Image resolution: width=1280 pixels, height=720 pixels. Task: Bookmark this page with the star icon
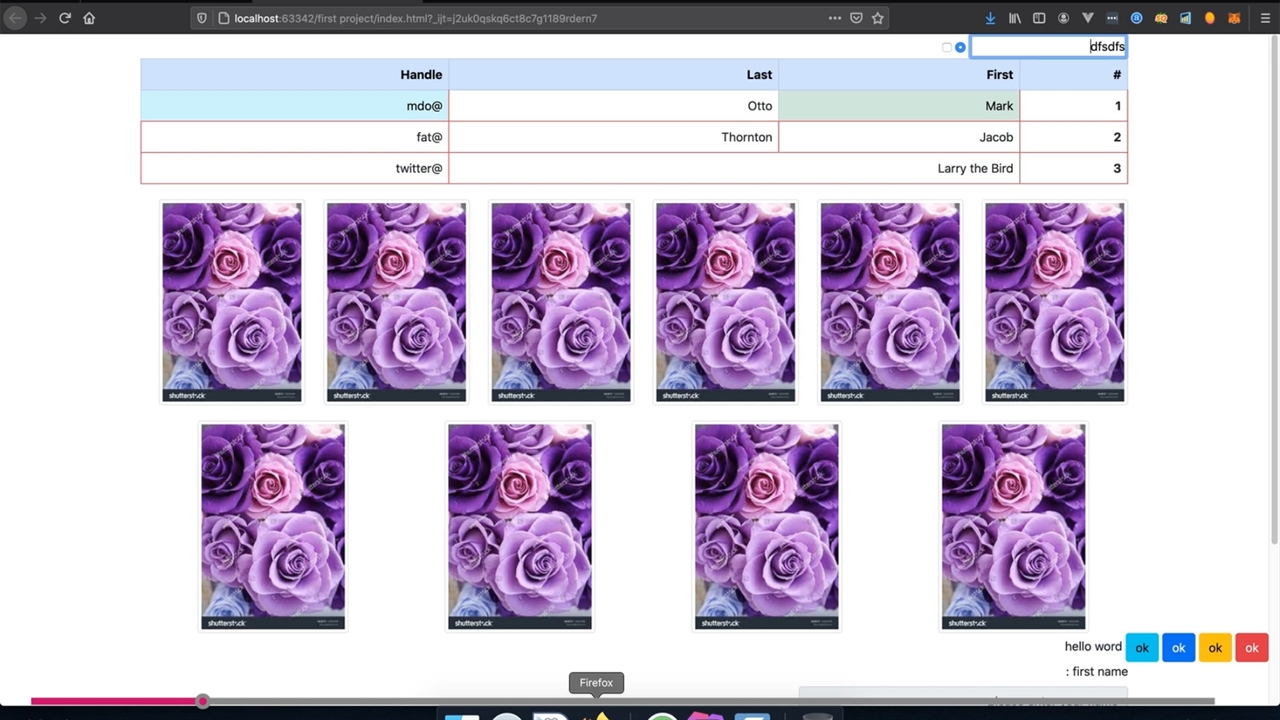tap(877, 18)
